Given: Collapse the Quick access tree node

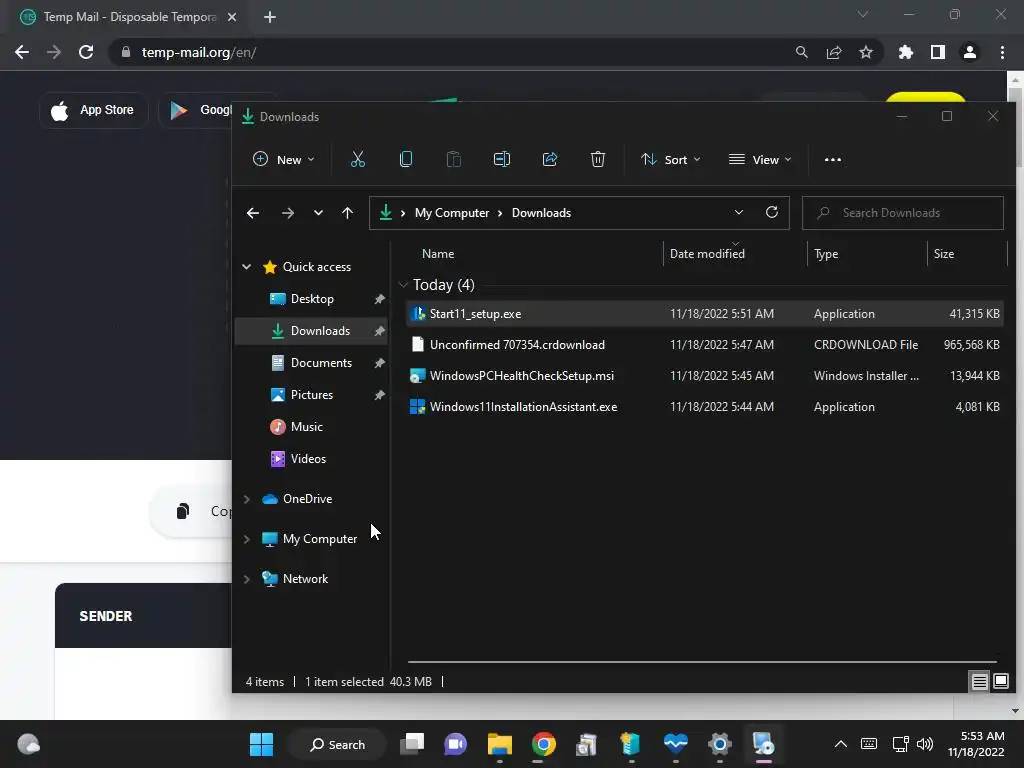Looking at the screenshot, I should click(246, 266).
